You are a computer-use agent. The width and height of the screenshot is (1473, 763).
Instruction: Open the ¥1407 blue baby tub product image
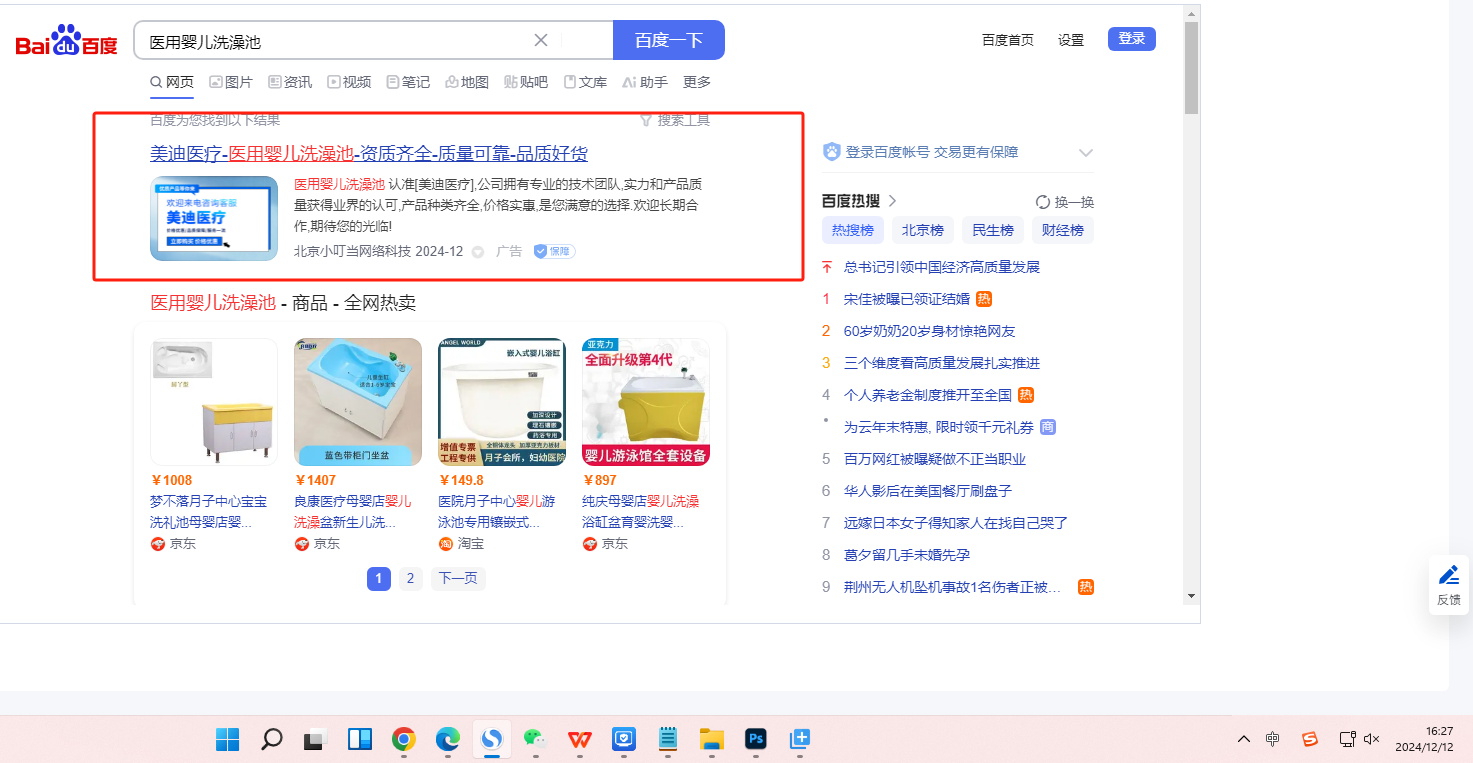pos(358,402)
